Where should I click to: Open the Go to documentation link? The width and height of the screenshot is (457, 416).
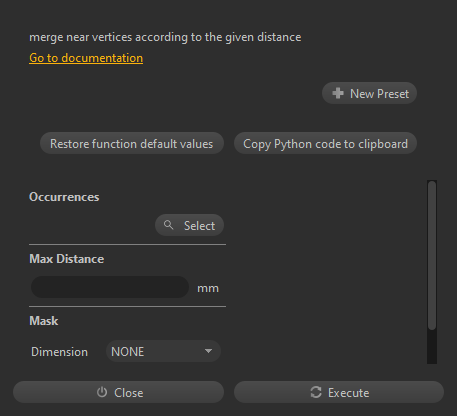point(86,58)
